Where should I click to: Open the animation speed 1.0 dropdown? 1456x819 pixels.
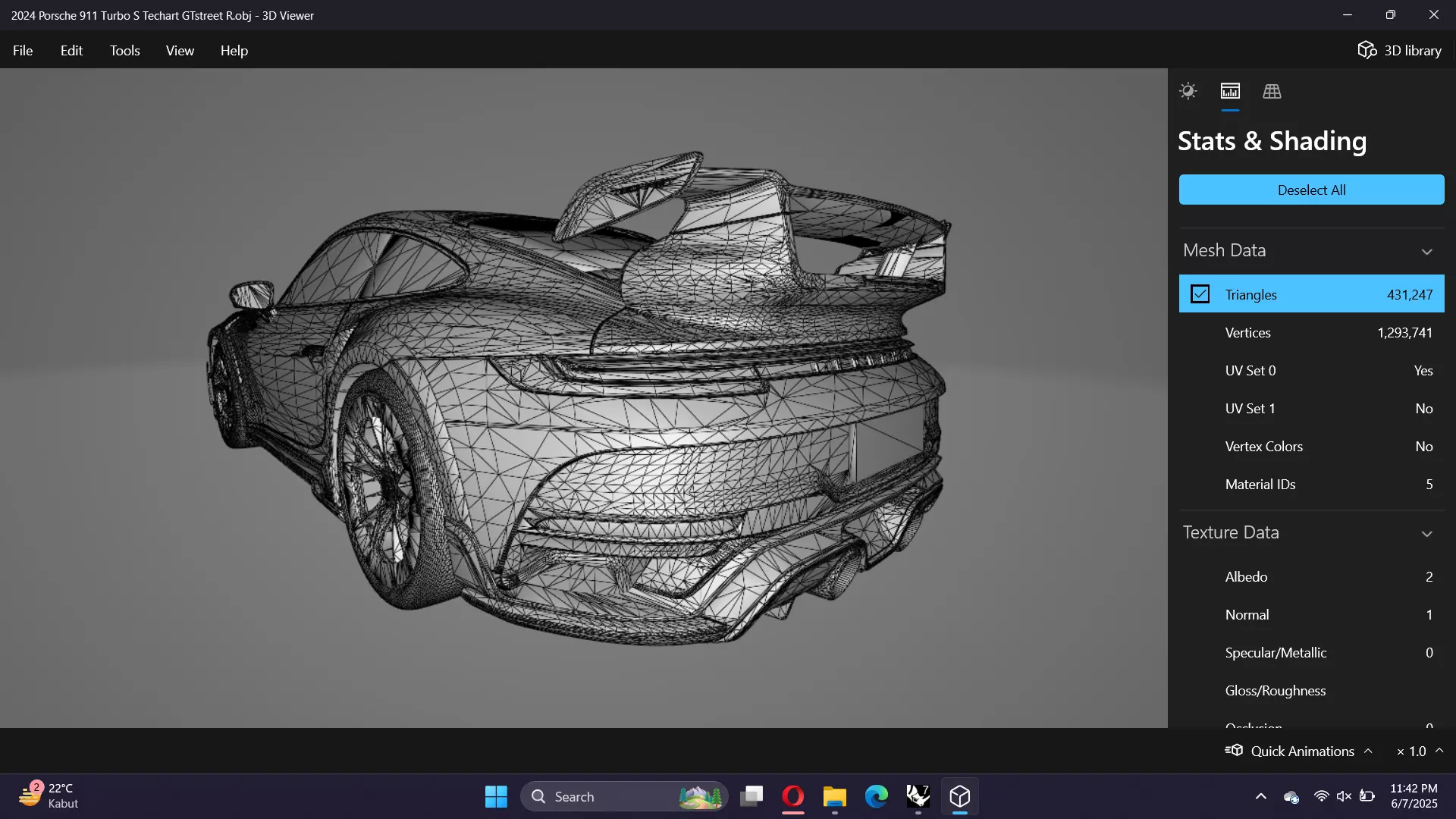[x=1420, y=751]
